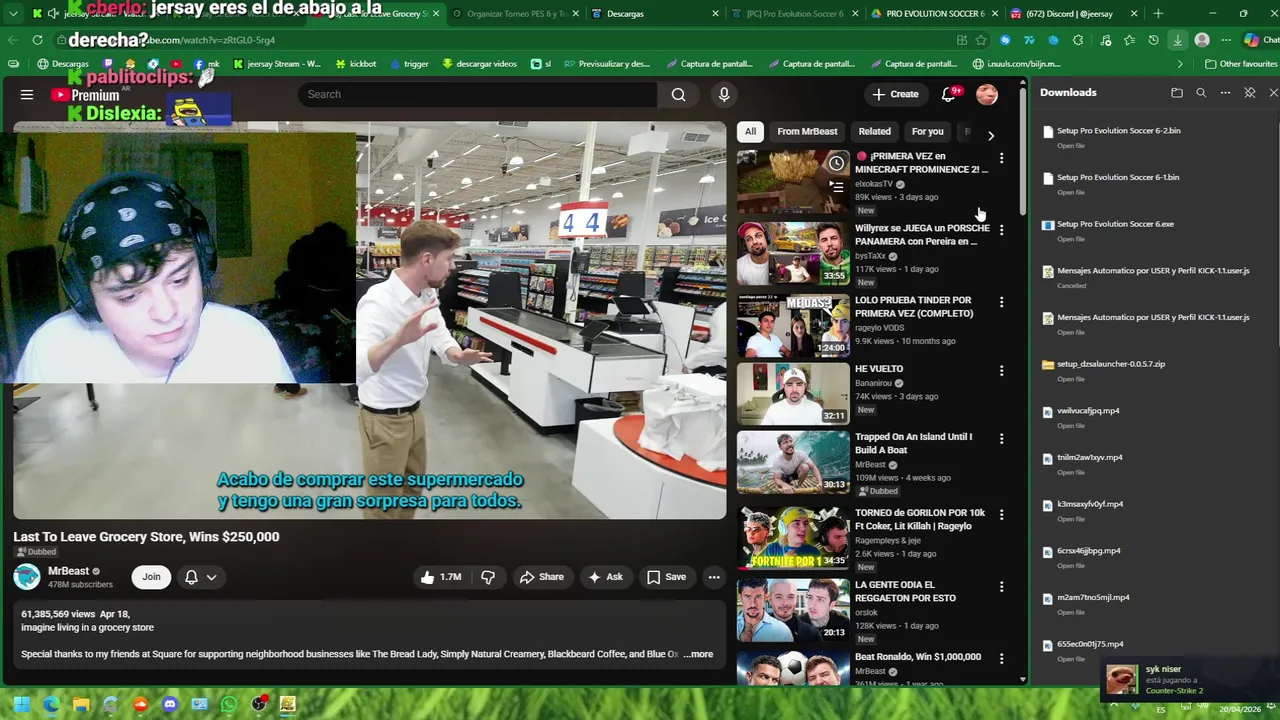Click the Join channel button
This screenshot has width=1280, height=720.
(151, 577)
